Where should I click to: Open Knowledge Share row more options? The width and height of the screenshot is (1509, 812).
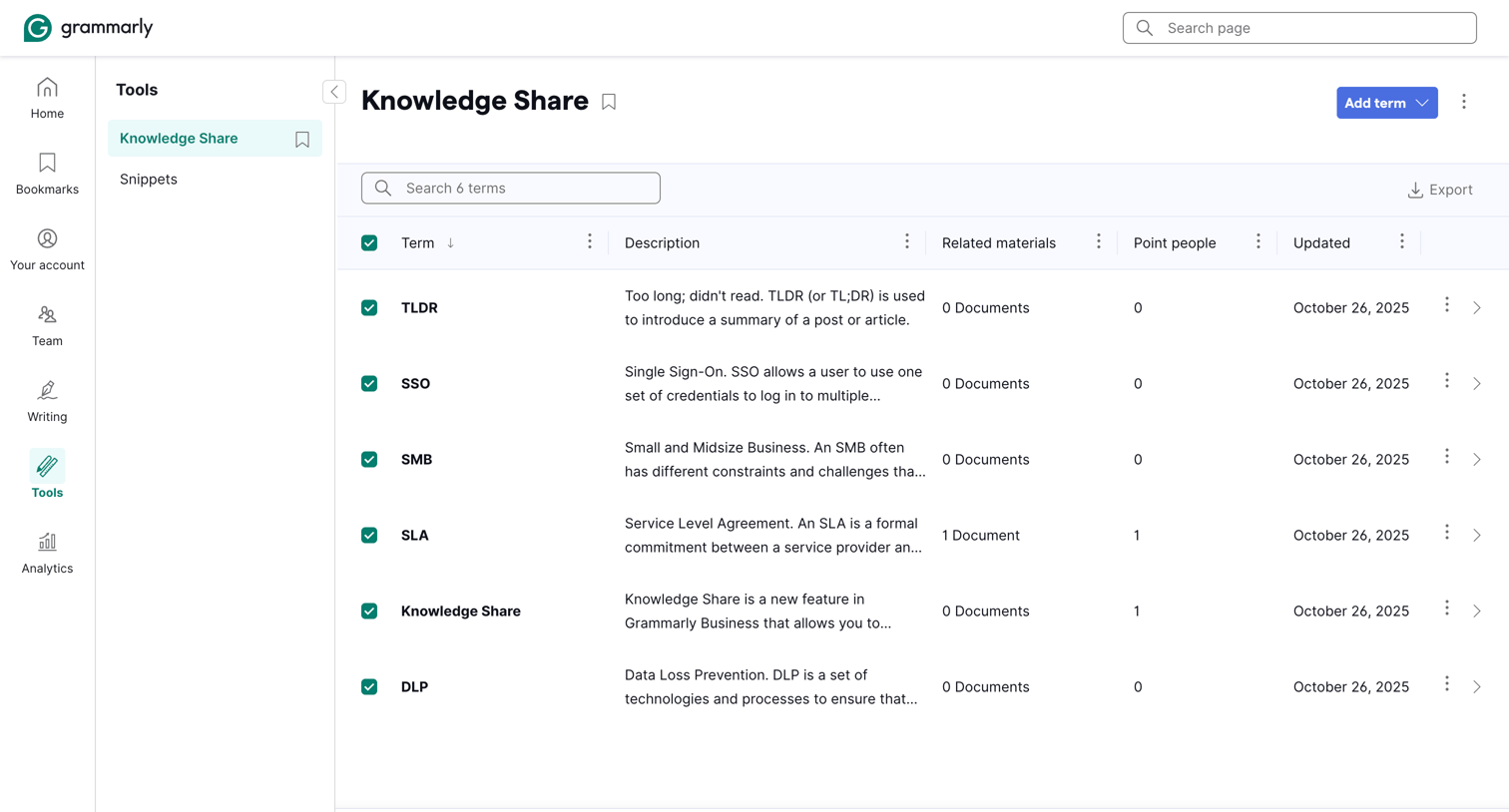pos(1447,609)
